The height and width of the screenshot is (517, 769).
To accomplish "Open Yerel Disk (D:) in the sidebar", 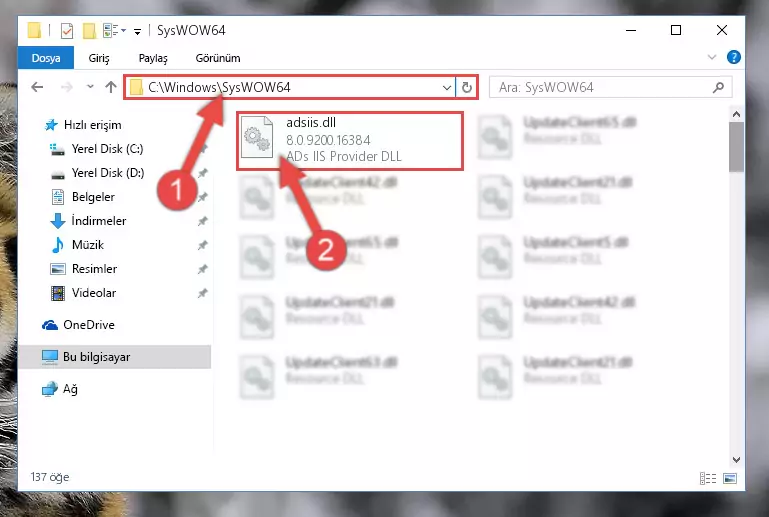I will point(98,173).
